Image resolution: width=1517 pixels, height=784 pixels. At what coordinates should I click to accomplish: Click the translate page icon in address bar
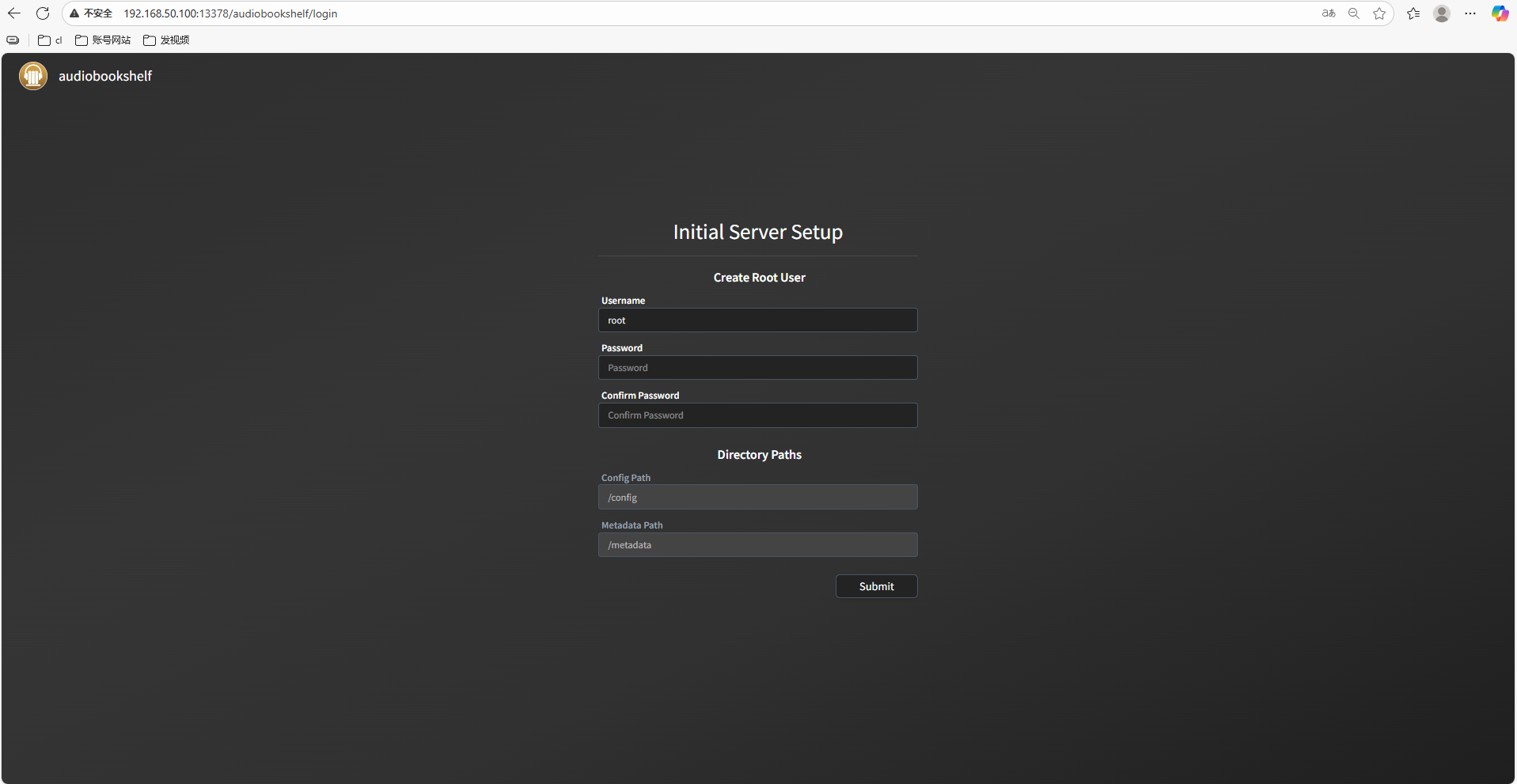(x=1328, y=13)
